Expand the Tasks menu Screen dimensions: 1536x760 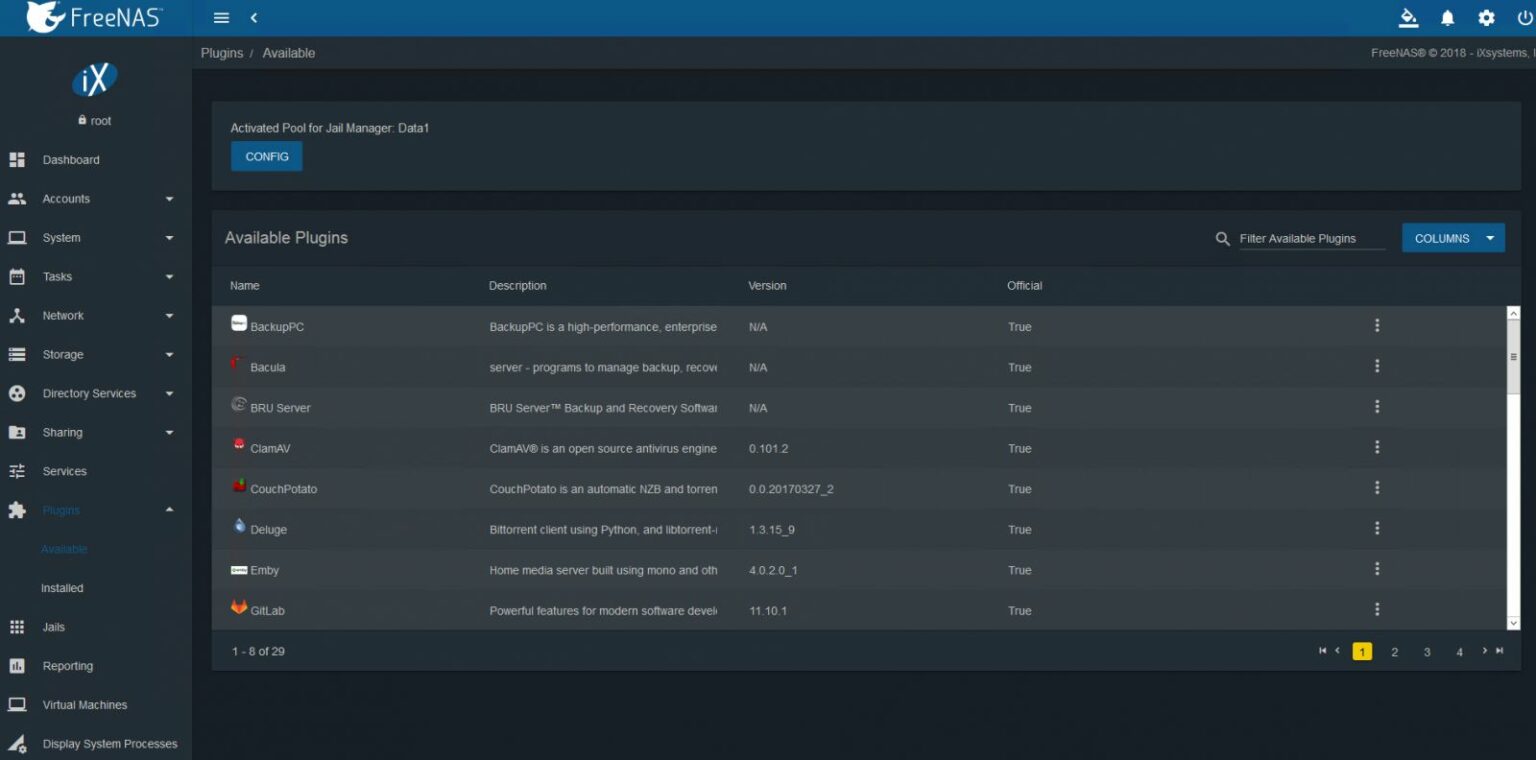pyautogui.click(x=96, y=277)
